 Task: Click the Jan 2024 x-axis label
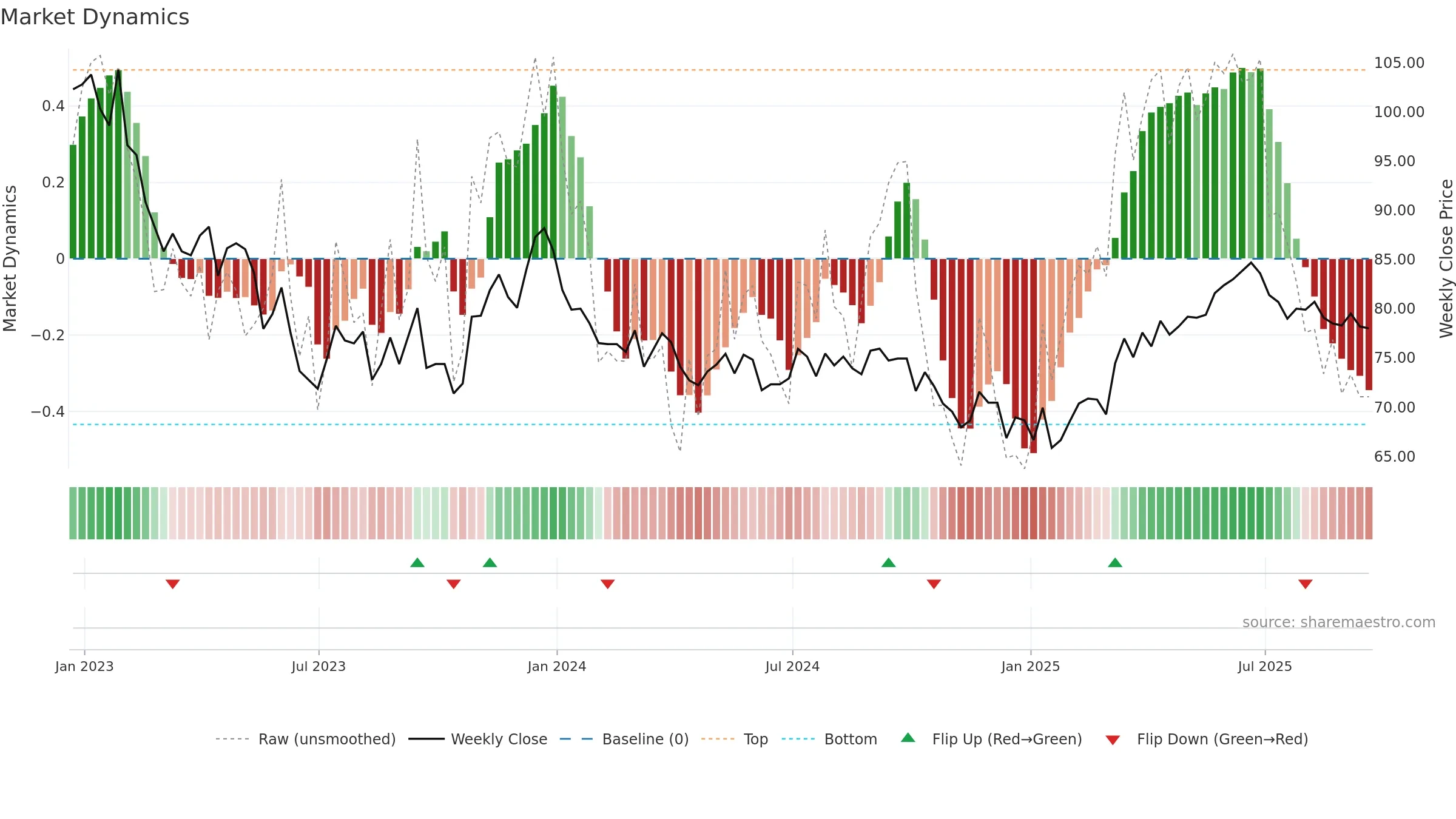point(557,666)
